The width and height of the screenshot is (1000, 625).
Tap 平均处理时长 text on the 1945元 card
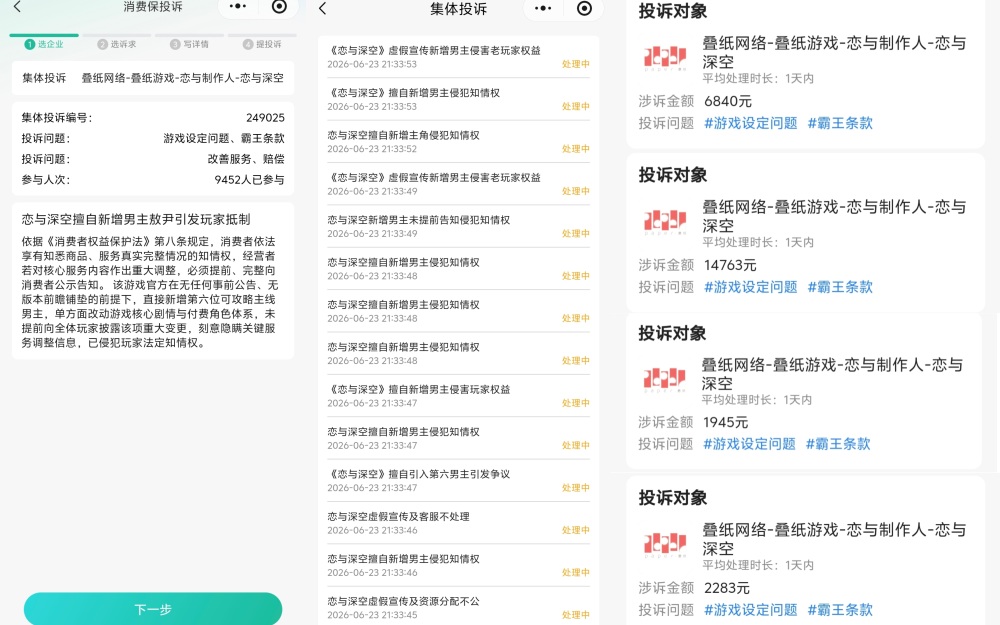756,400
